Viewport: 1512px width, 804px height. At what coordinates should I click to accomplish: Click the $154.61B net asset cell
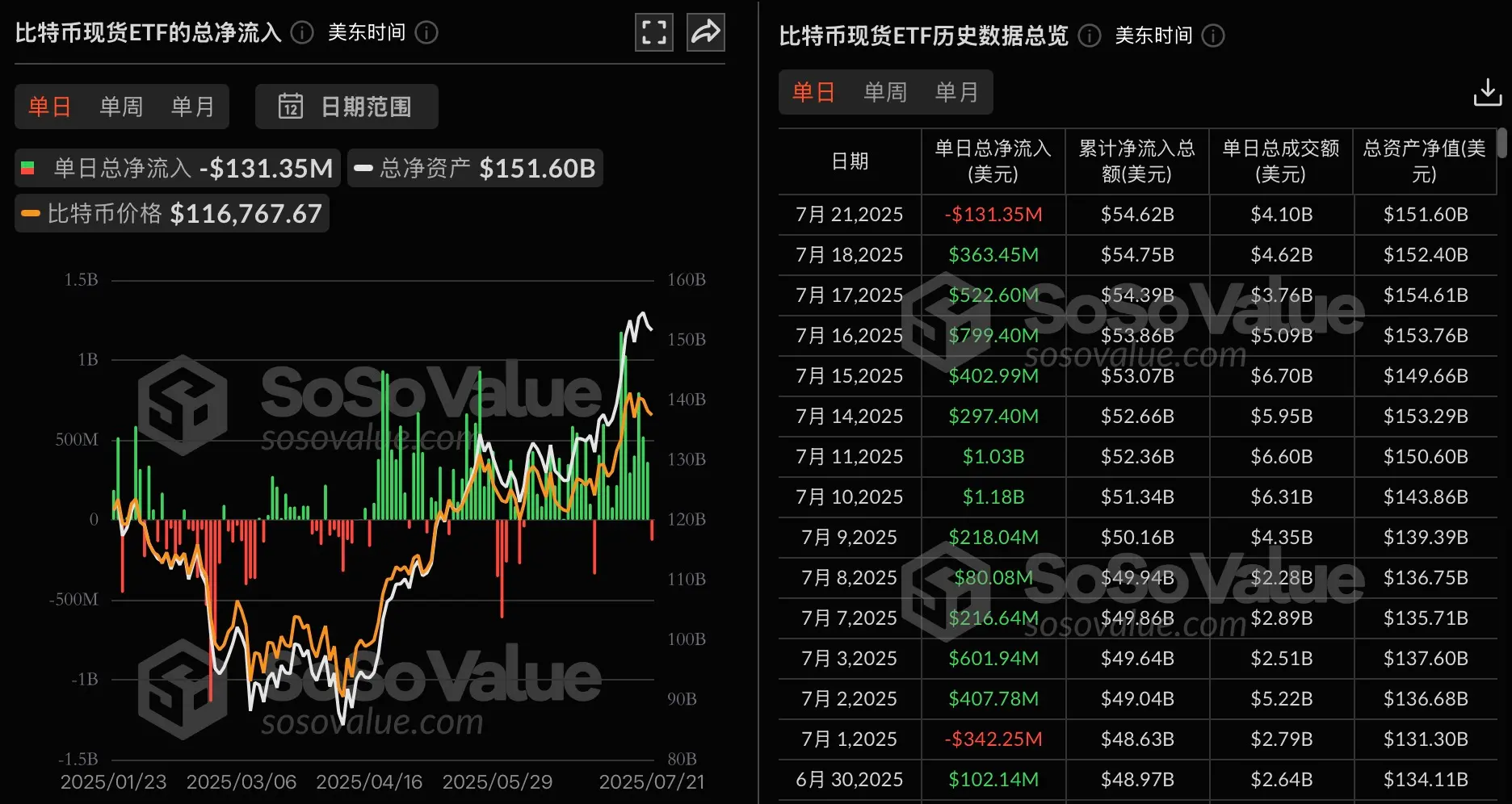tap(1426, 295)
